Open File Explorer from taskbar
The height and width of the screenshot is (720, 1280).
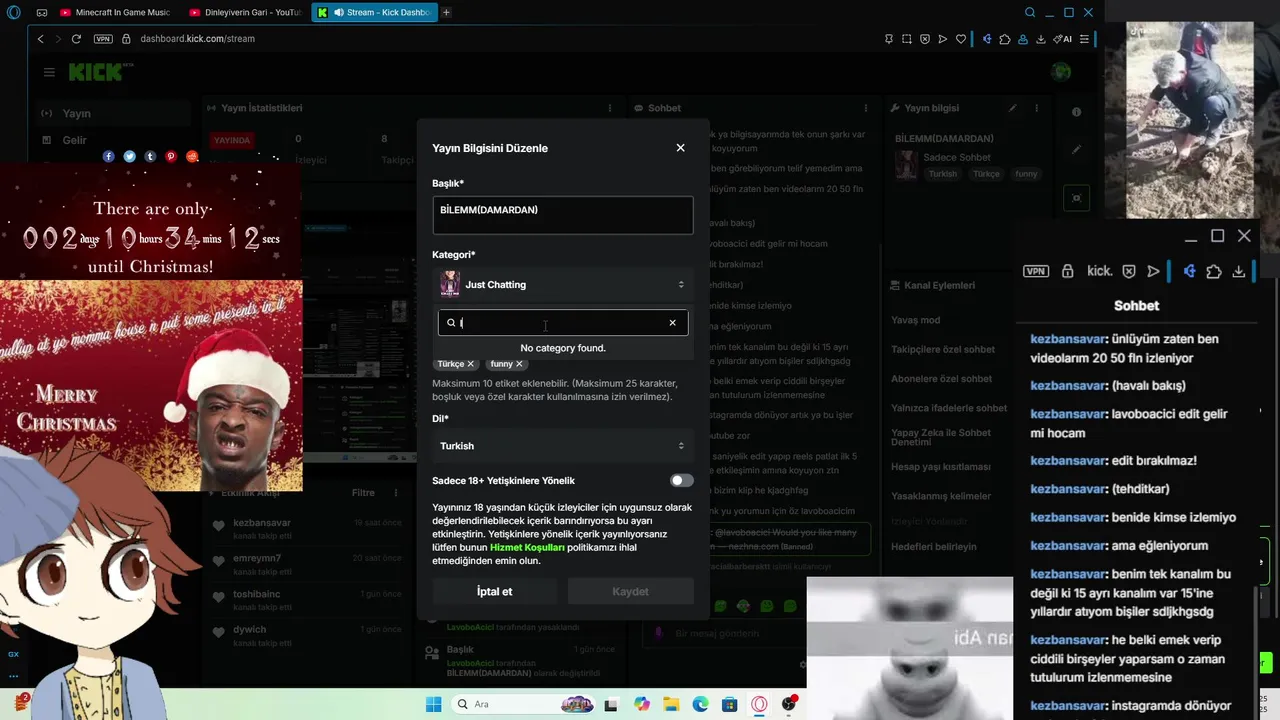pos(671,704)
